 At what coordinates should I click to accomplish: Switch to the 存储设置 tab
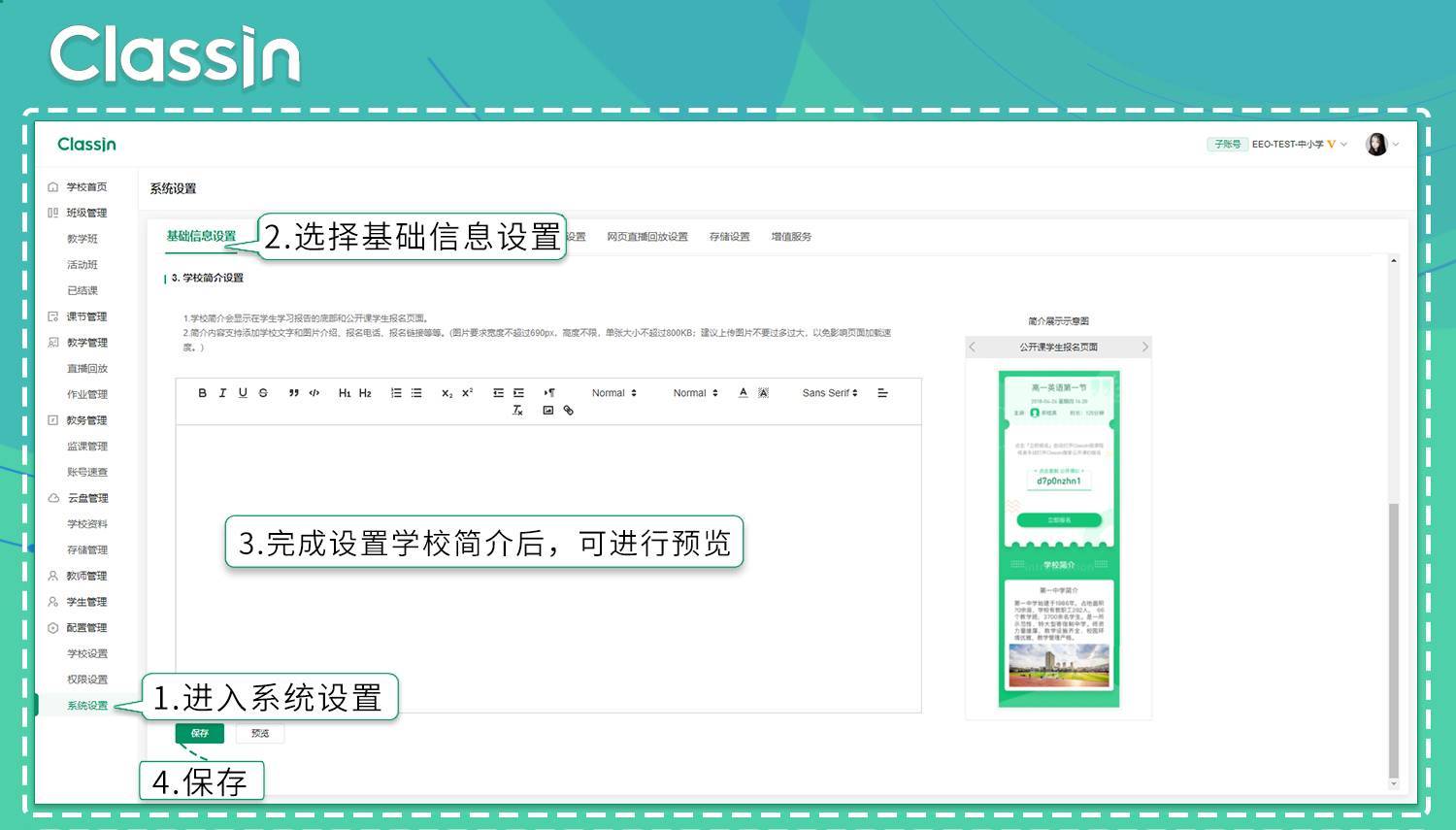click(x=729, y=237)
